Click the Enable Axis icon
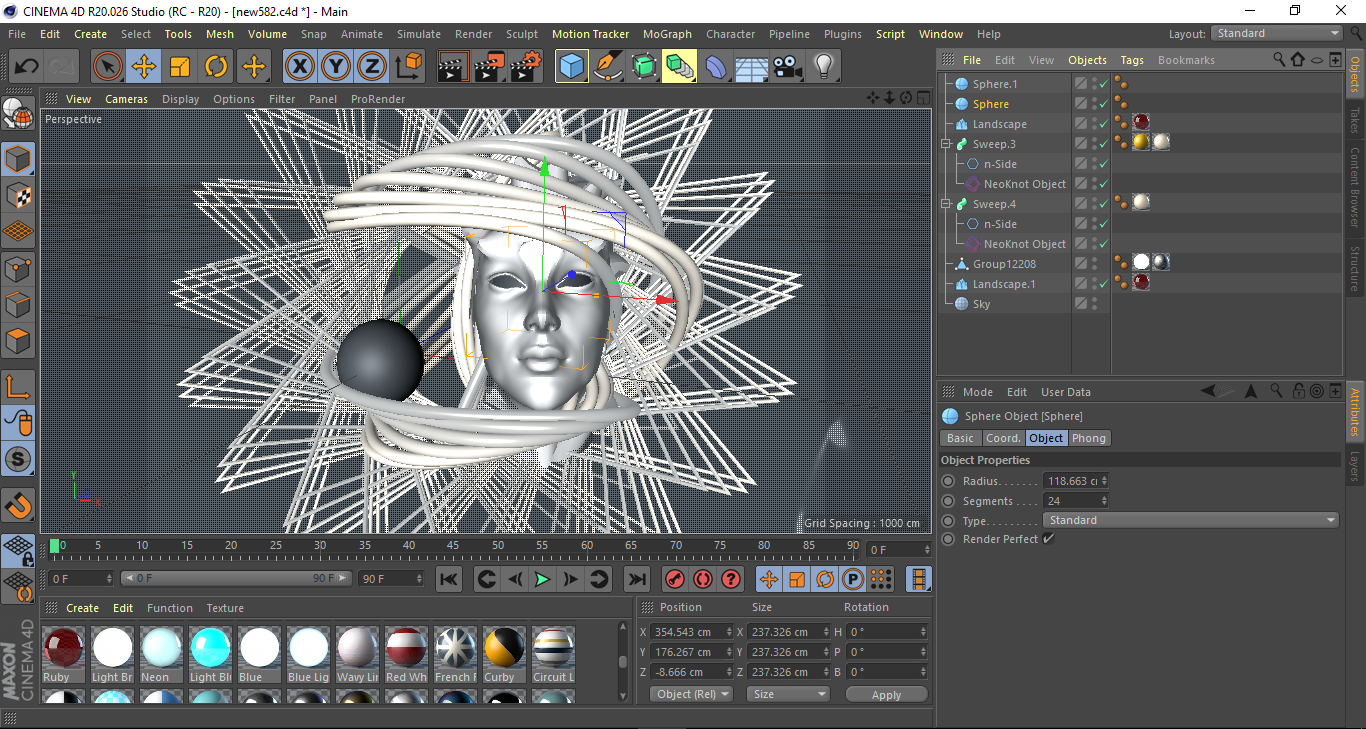This screenshot has height=729, width=1366. coord(18,387)
